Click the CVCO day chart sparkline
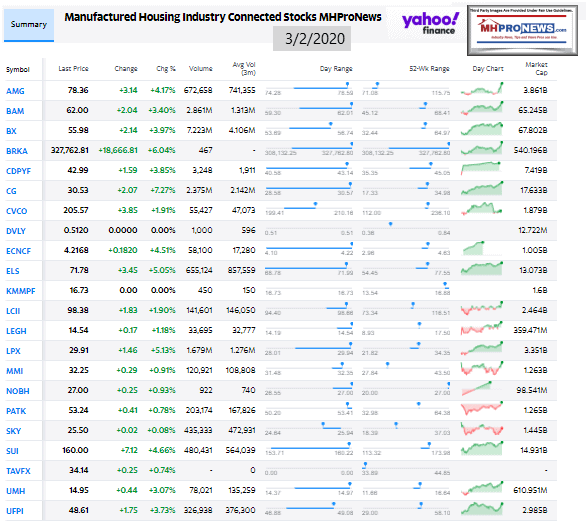 tap(482, 208)
